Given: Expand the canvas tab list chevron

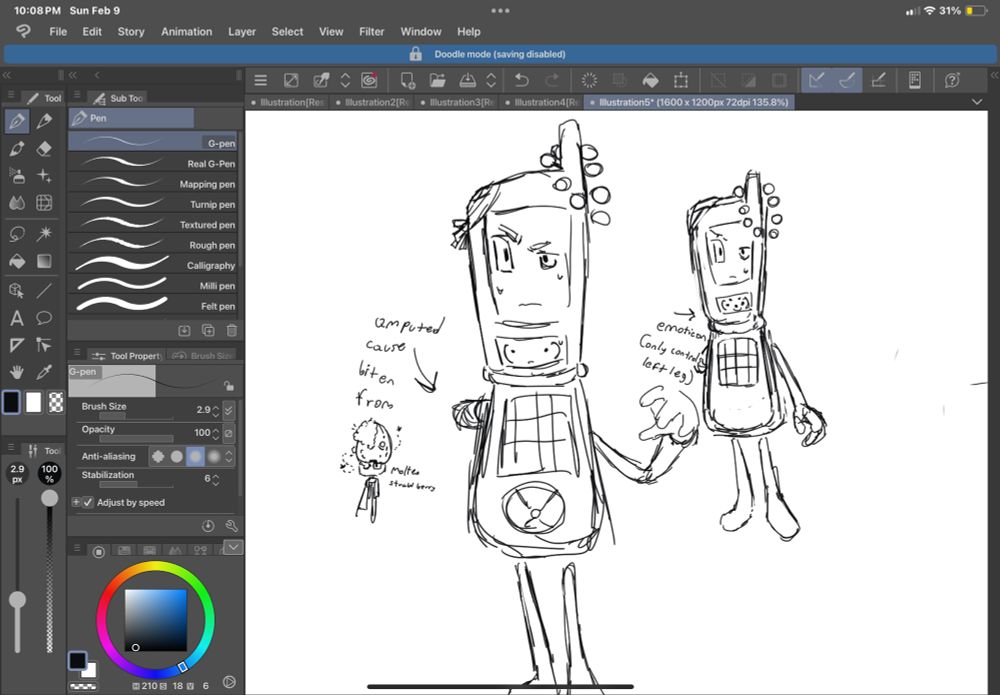Looking at the screenshot, I should pos(976,102).
